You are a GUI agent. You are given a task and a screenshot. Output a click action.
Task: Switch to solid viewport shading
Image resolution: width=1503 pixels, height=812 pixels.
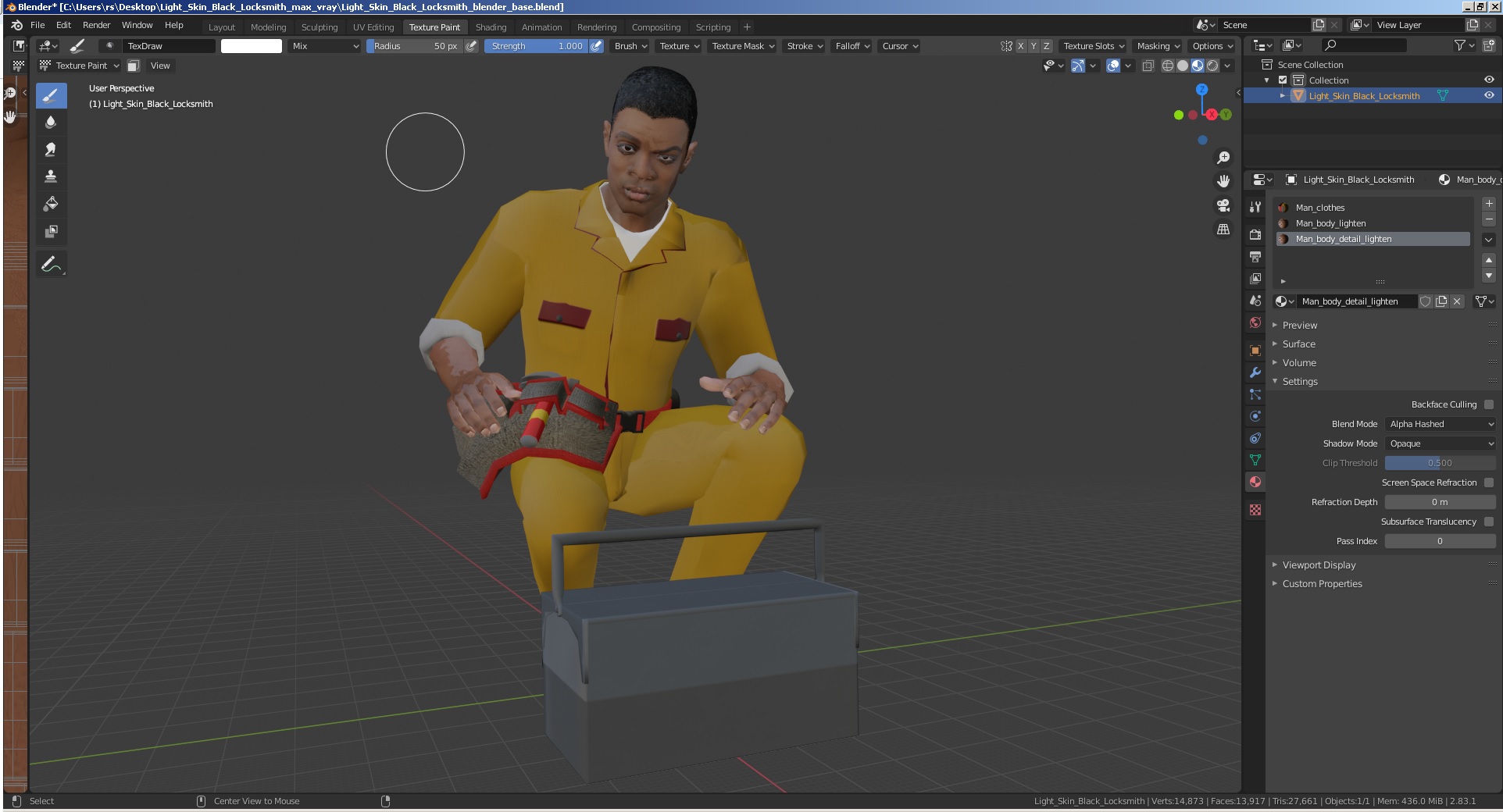tap(1182, 66)
